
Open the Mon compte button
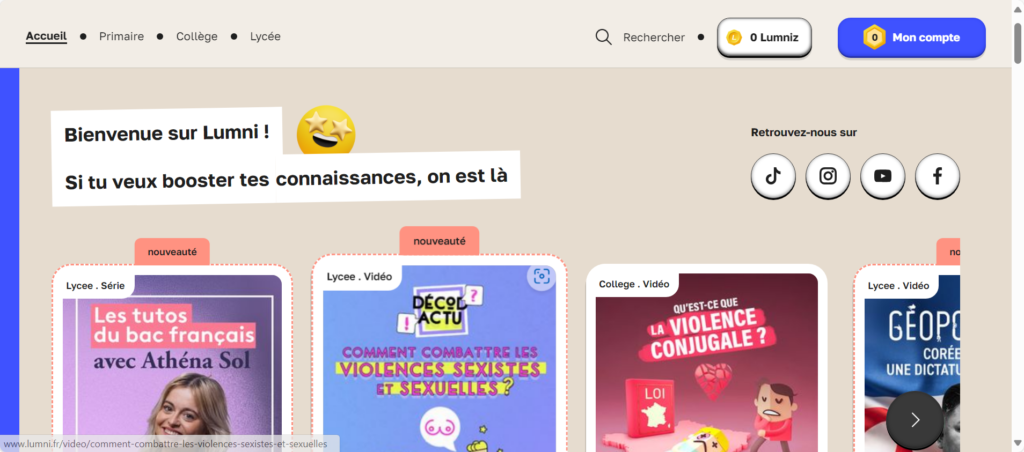pyautogui.click(x=912, y=37)
